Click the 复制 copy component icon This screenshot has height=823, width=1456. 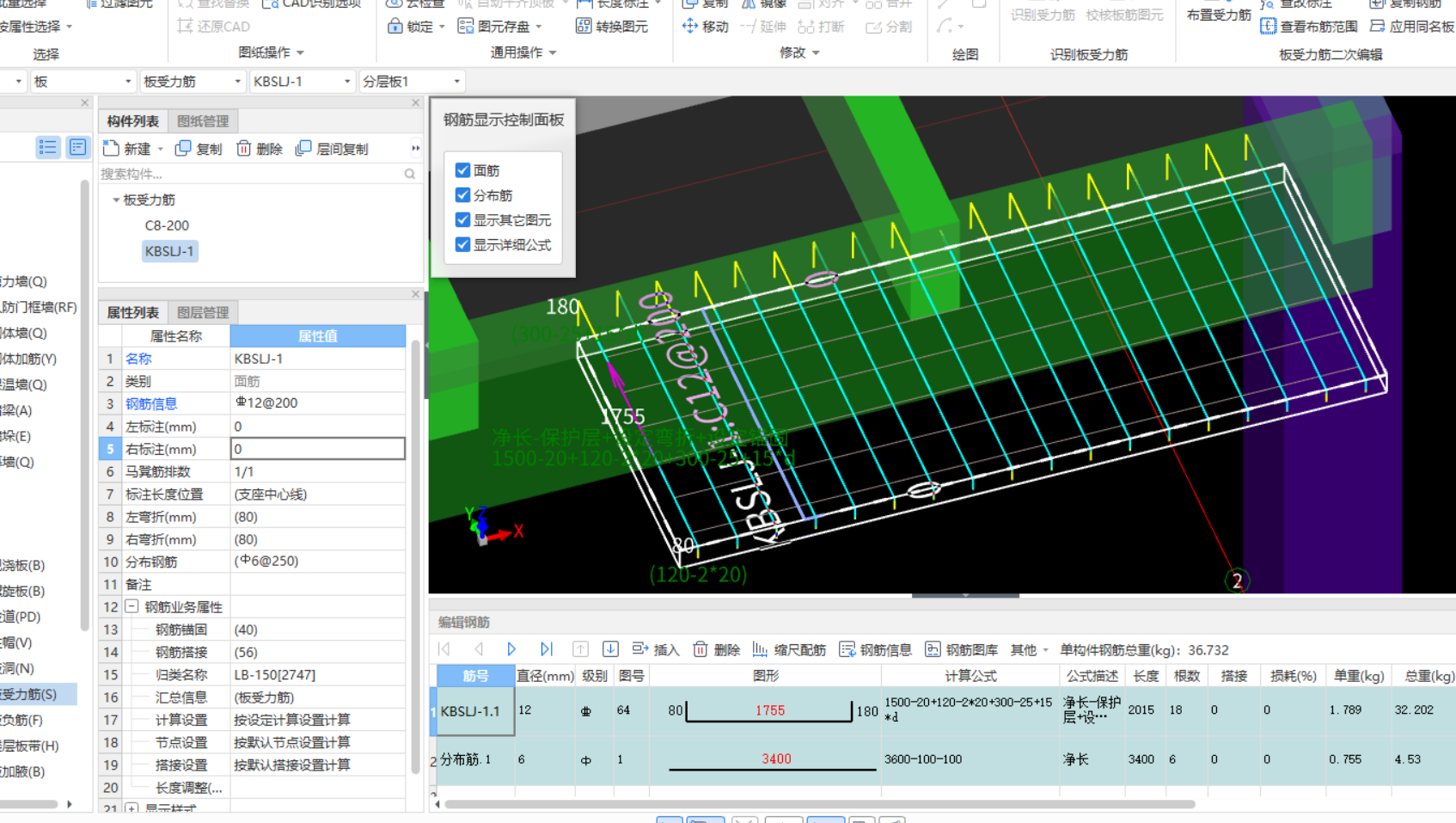[x=183, y=148]
